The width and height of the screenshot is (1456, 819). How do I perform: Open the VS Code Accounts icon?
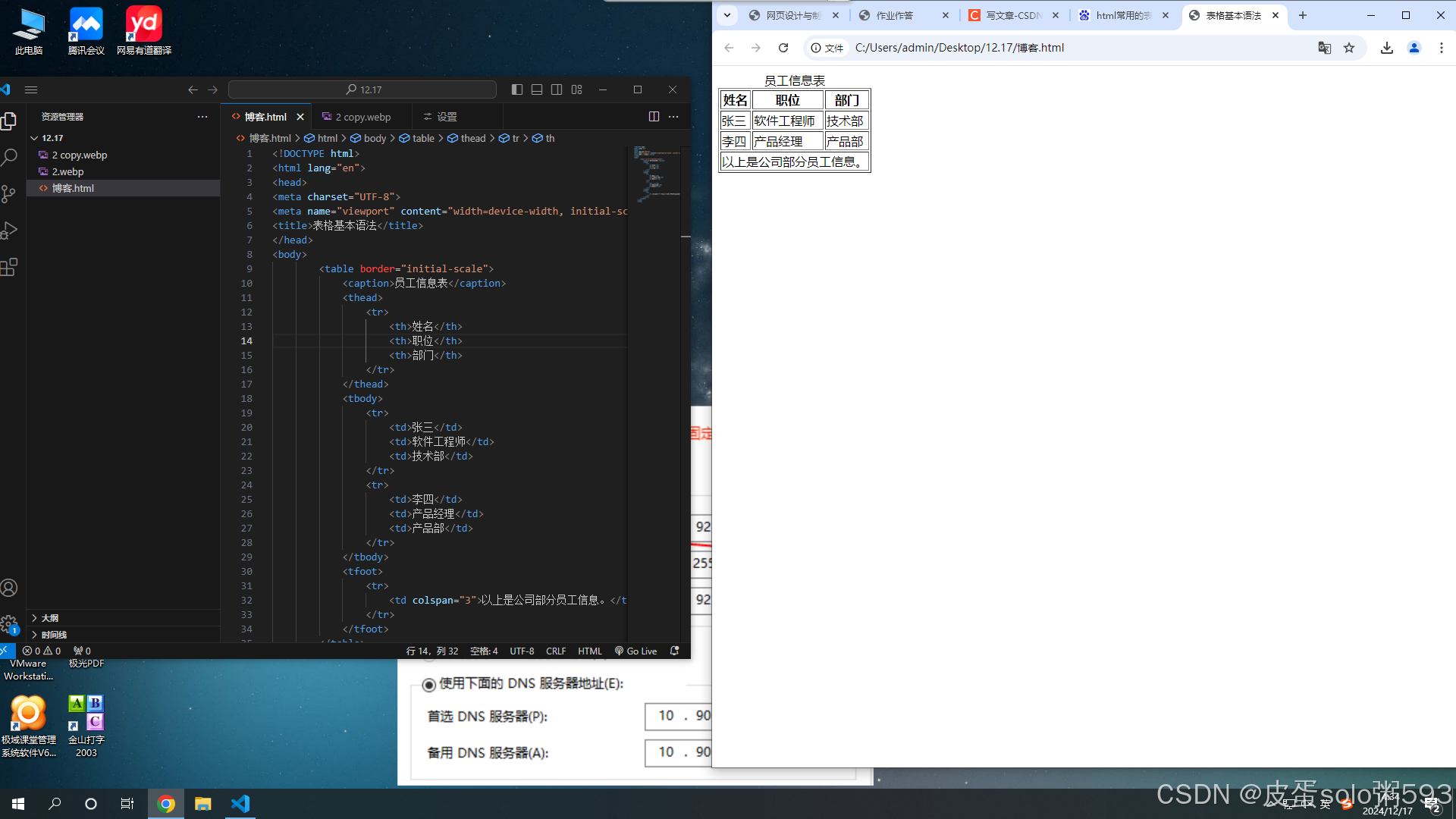pos(9,588)
